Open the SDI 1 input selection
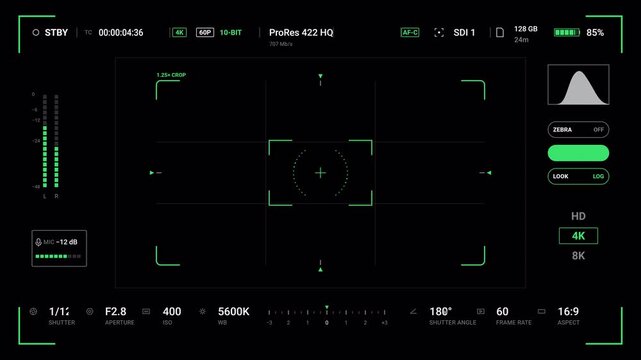This screenshot has width=641, height=360. pos(464,32)
